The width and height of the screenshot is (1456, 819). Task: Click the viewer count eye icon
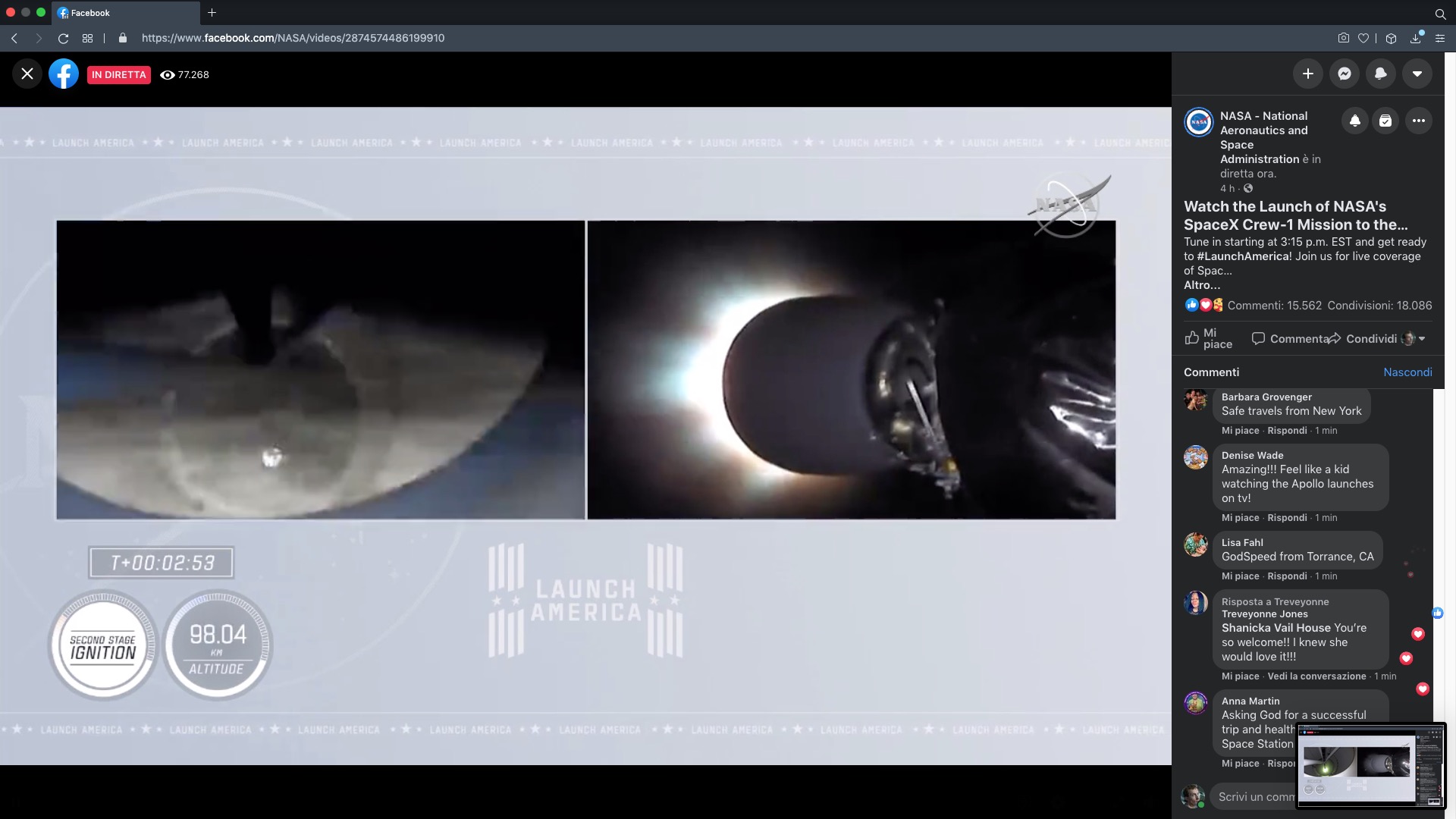(168, 74)
